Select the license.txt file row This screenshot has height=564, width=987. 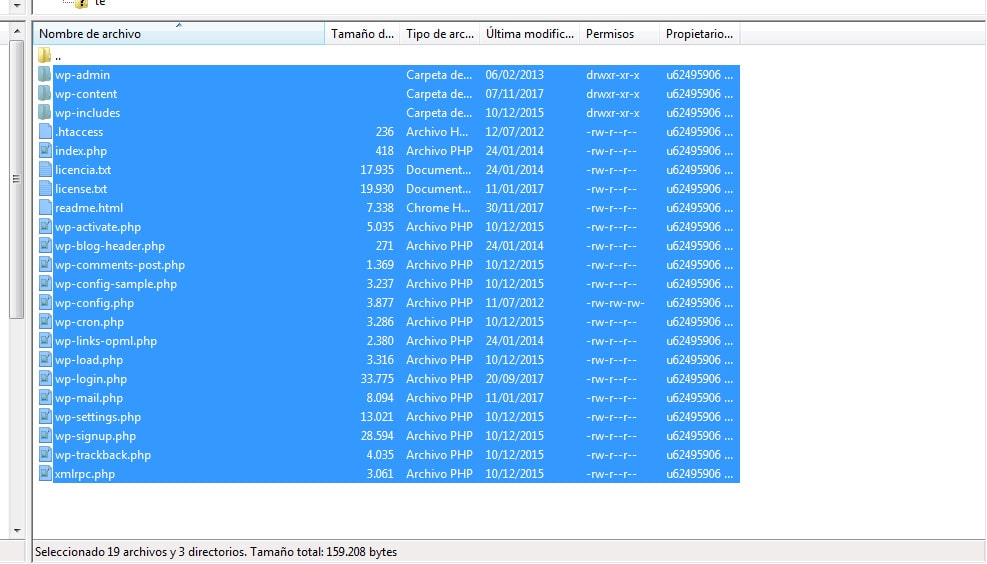[80, 189]
